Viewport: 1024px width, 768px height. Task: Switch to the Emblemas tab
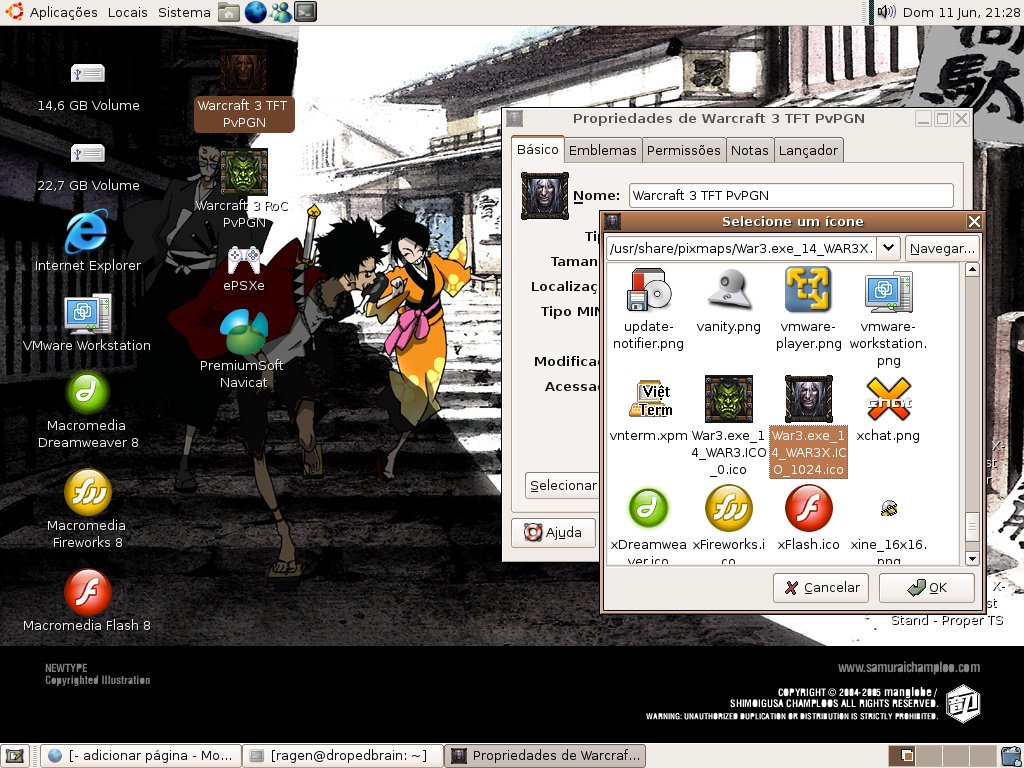[602, 150]
